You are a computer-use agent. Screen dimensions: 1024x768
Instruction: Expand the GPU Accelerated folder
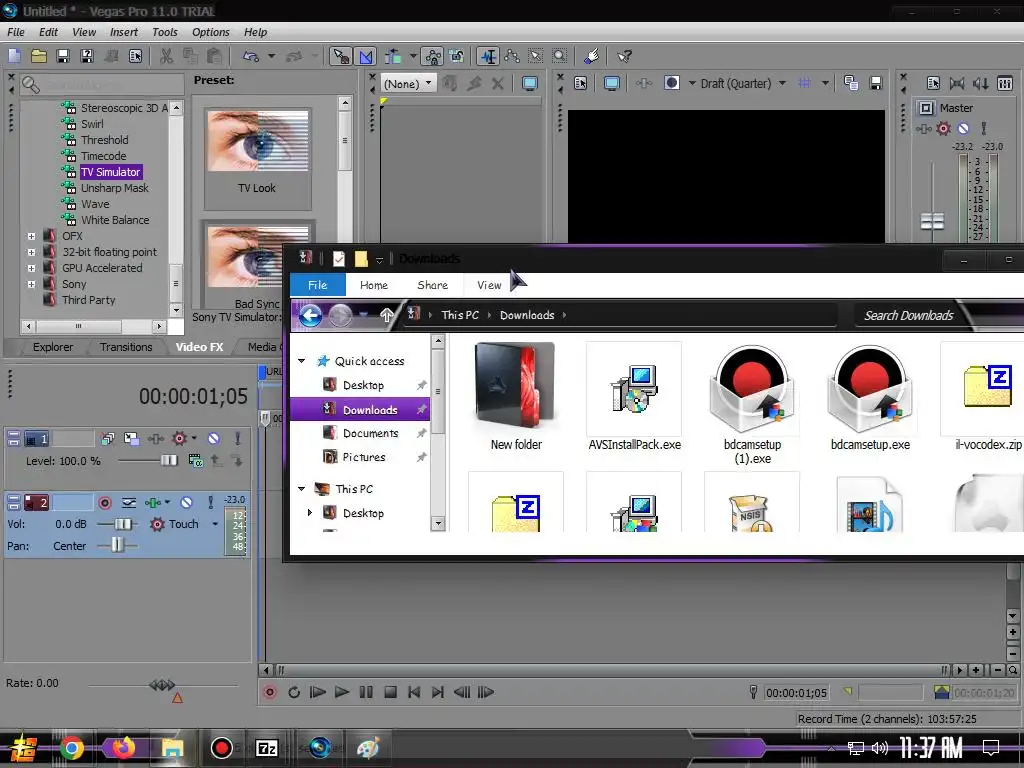point(31,268)
